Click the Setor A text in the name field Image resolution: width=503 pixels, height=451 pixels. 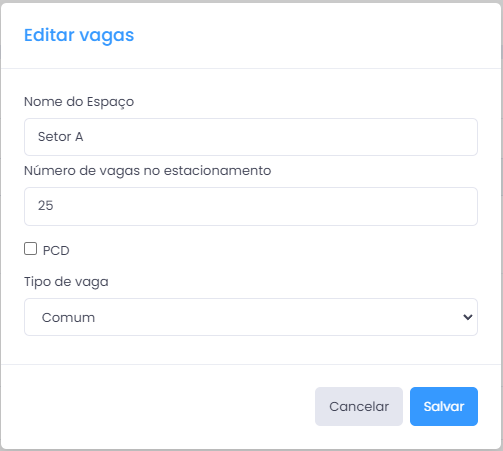(x=60, y=137)
